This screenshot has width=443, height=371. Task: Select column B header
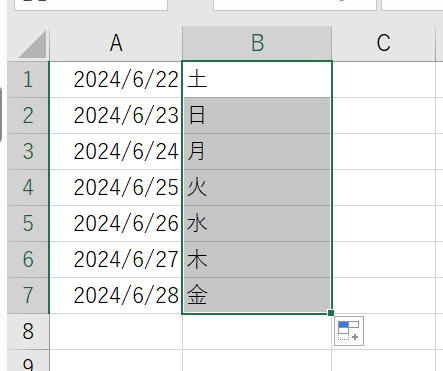(257, 43)
